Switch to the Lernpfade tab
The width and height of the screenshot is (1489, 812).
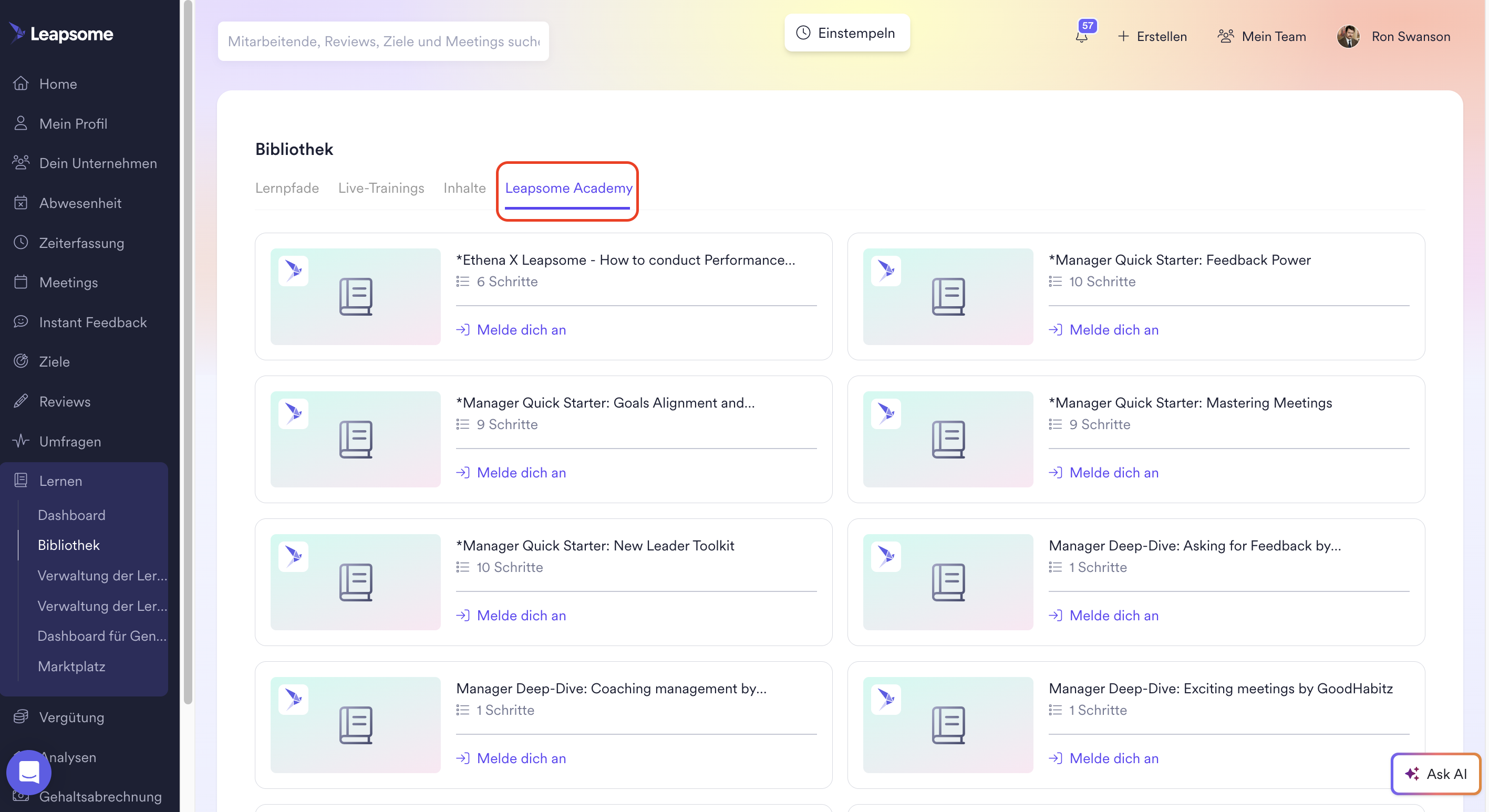tap(287, 188)
